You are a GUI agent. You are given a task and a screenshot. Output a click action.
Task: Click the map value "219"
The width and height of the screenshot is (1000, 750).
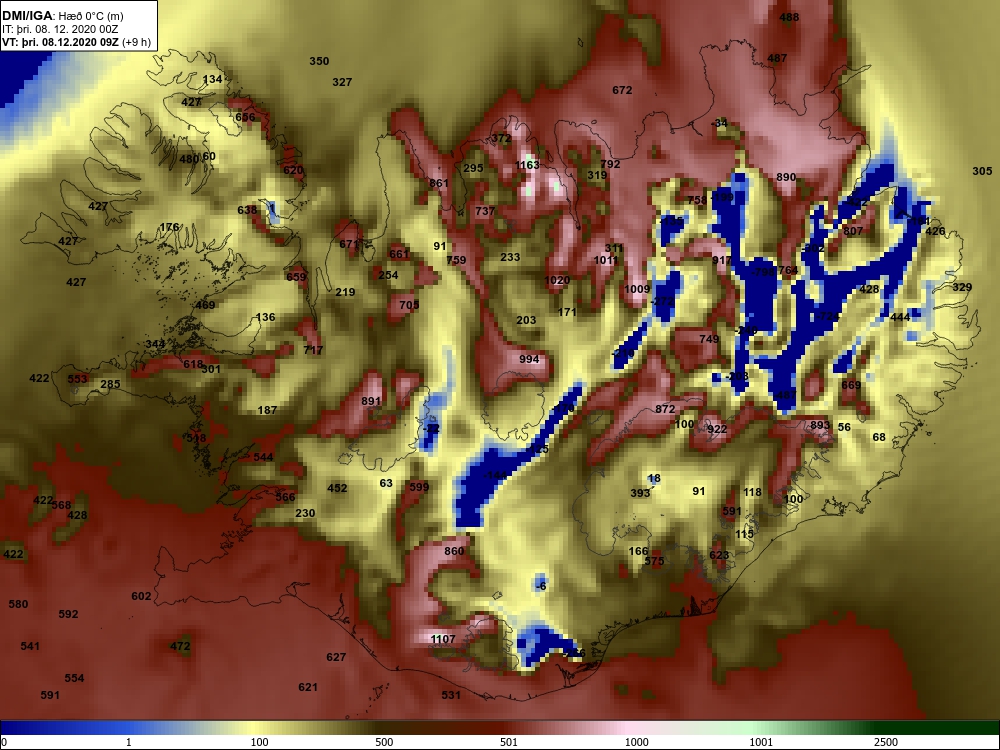click(345, 292)
